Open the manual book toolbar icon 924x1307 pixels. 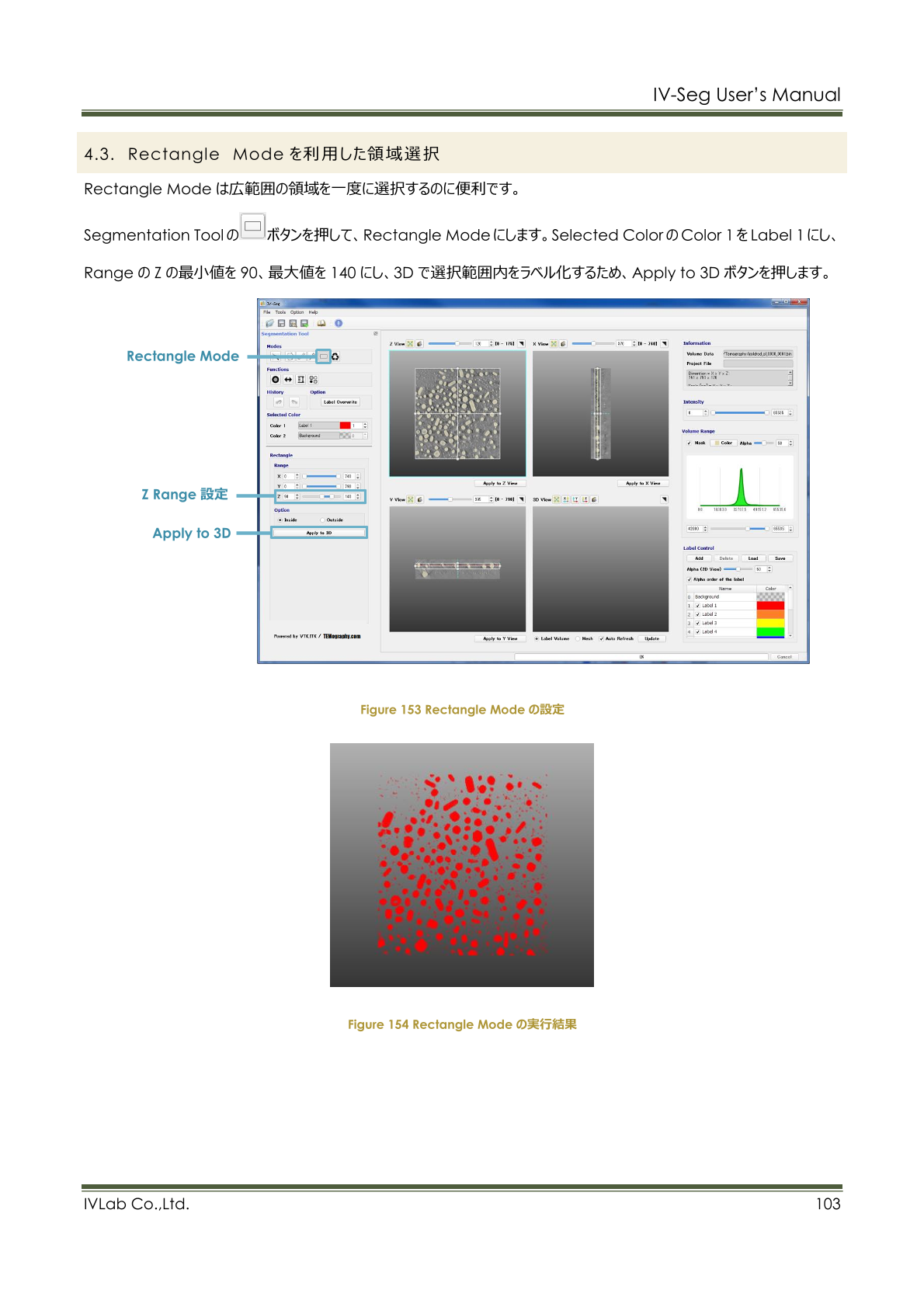pos(321,323)
